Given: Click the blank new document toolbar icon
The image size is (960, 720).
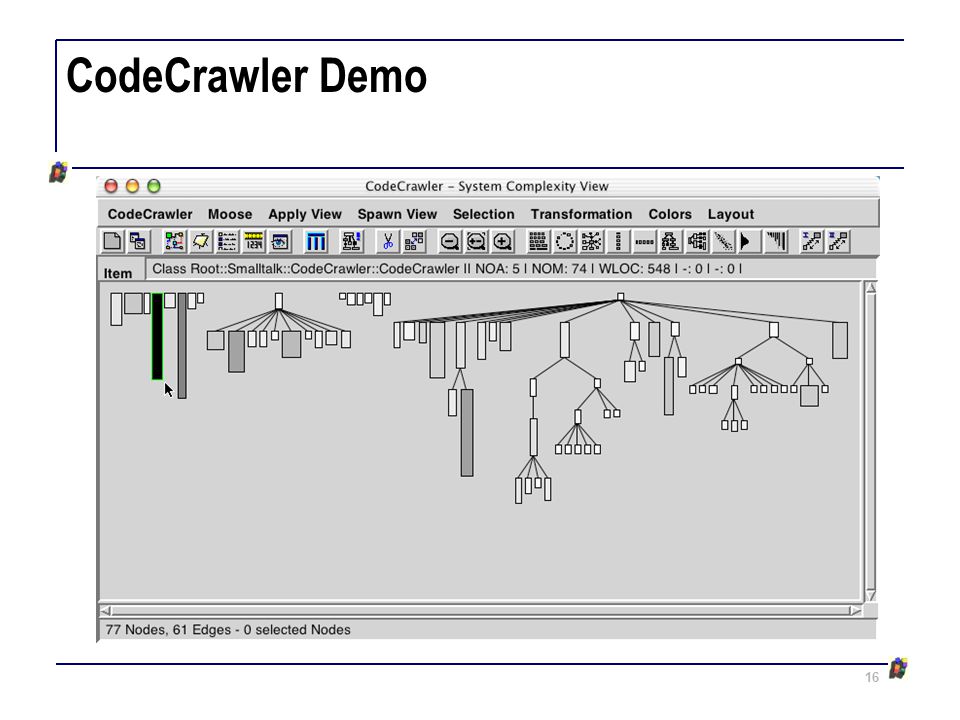Looking at the screenshot, I should click(x=112, y=241).
